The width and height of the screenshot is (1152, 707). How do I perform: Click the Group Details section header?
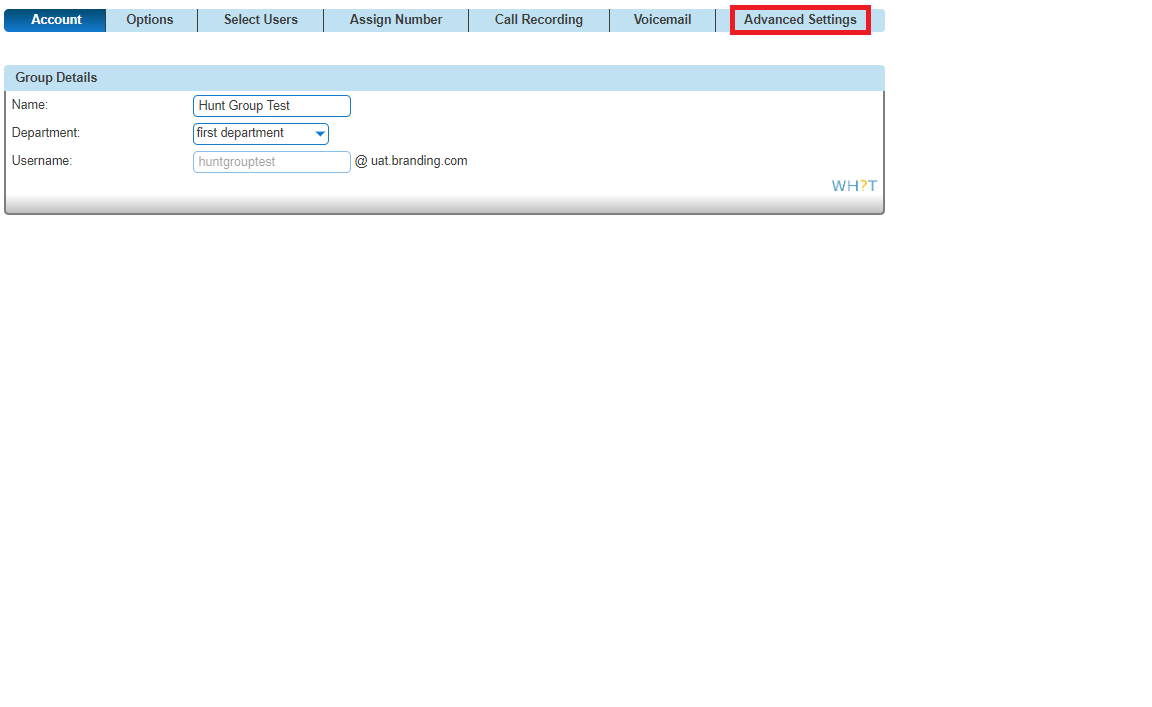[444, 78]
